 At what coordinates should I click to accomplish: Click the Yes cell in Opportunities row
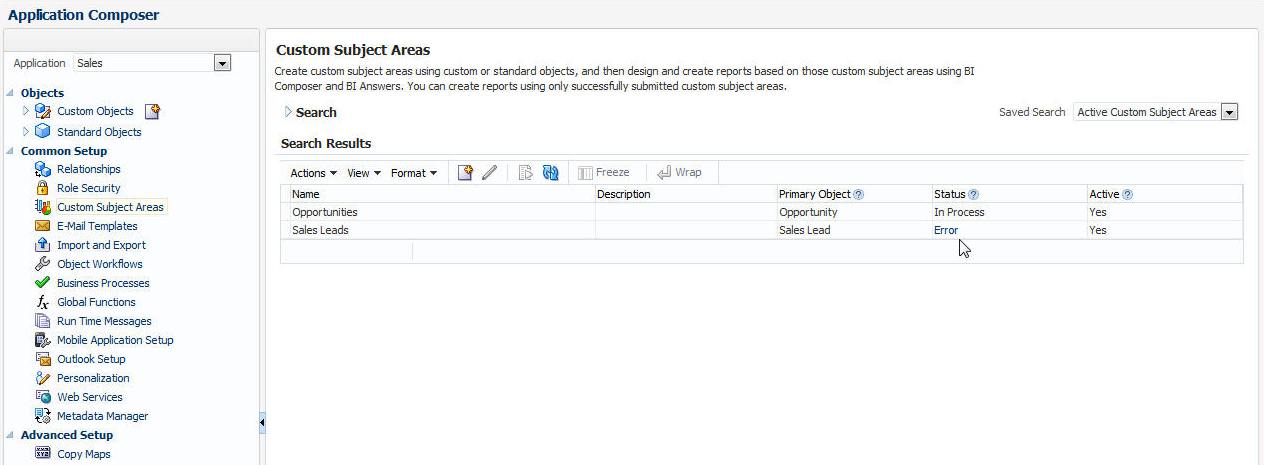1165,212
